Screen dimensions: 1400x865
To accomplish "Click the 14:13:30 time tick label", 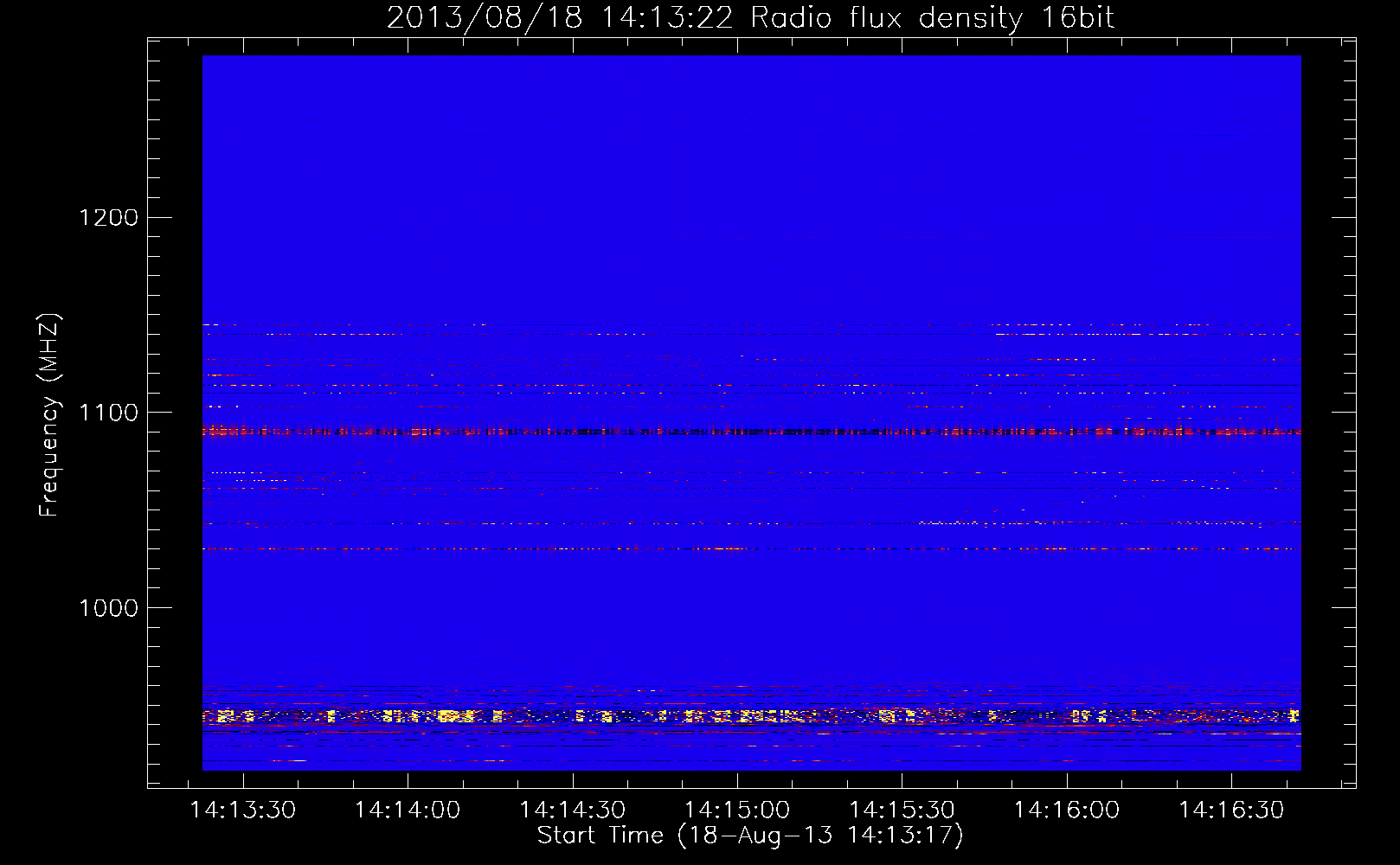I will [x=243, y=811].
